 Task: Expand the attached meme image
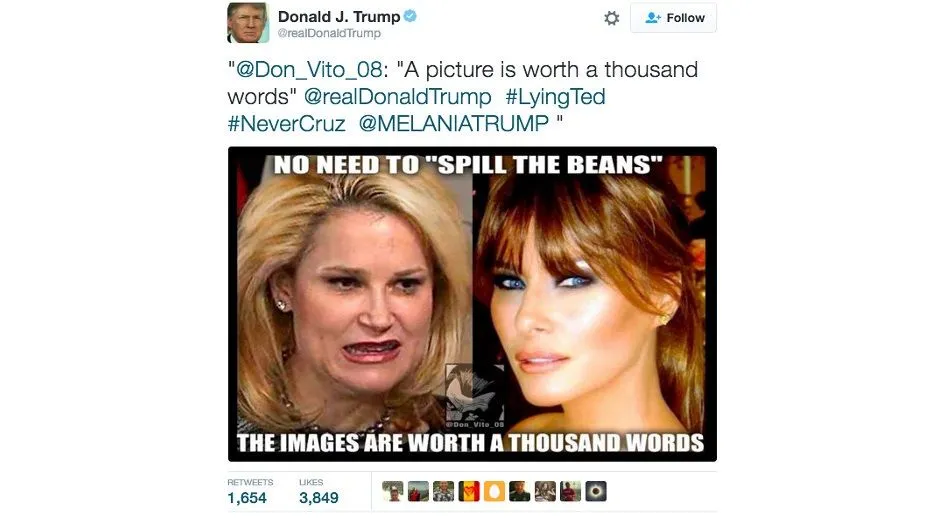(472, 304)
